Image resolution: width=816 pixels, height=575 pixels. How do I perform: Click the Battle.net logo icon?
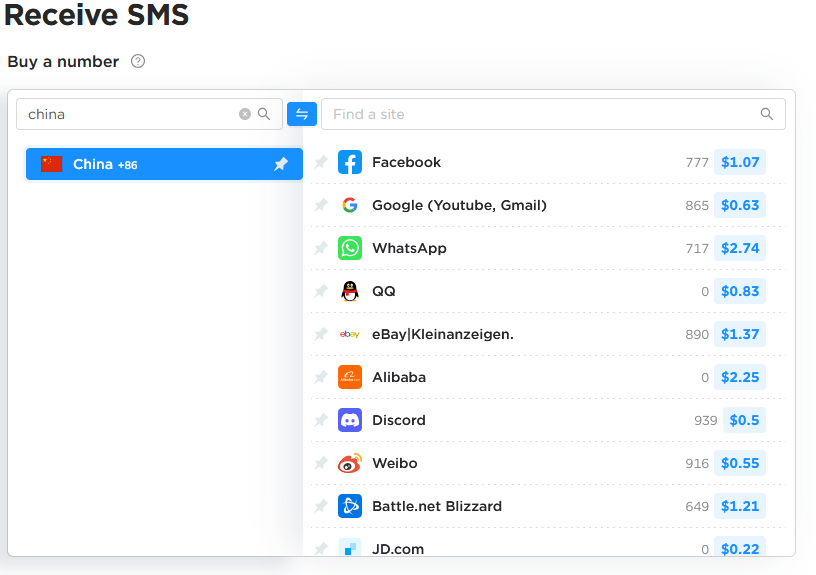350,506
